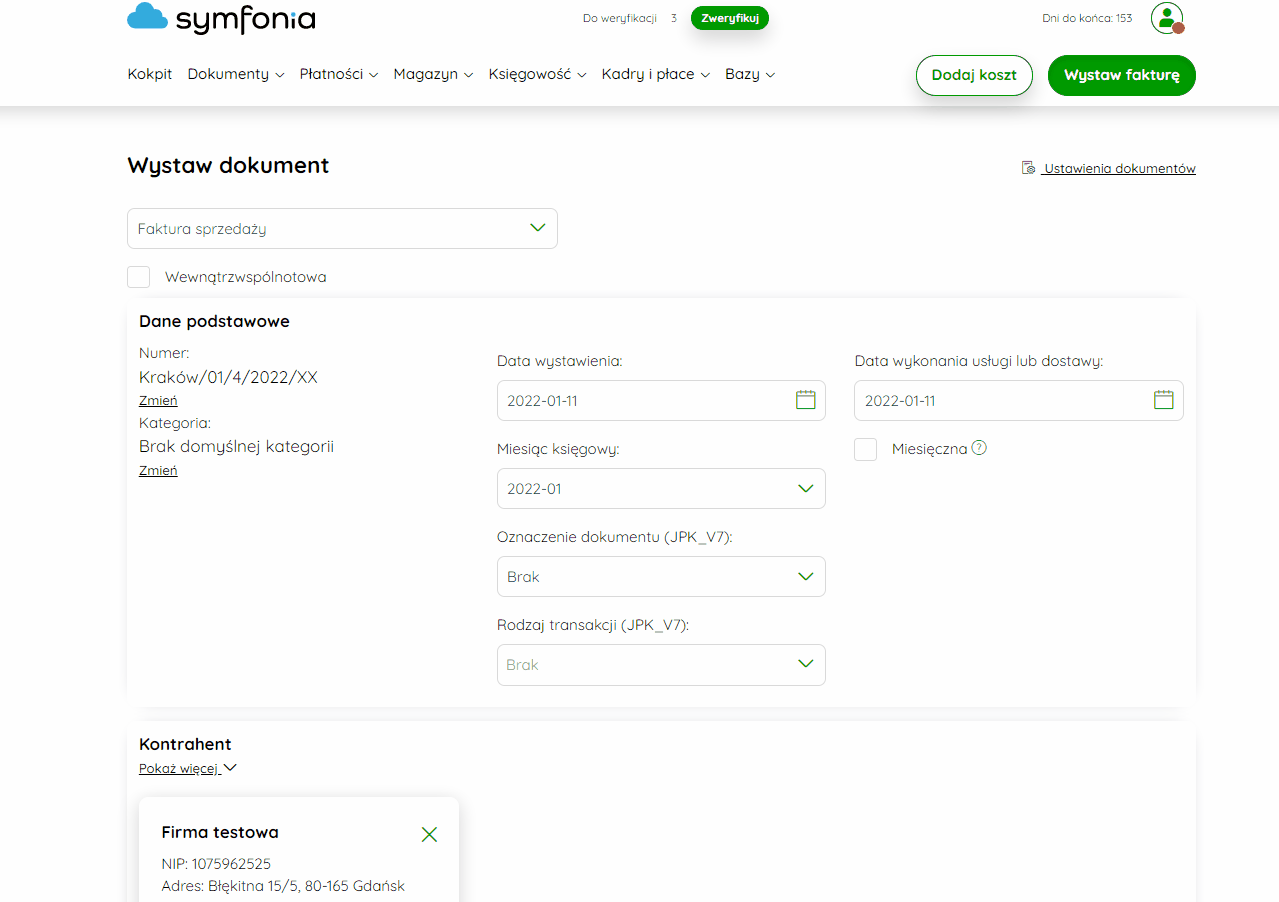Click into the Data wystawienia date field
This screenshot has height=902, width=1279.
(x=661, y=400)
